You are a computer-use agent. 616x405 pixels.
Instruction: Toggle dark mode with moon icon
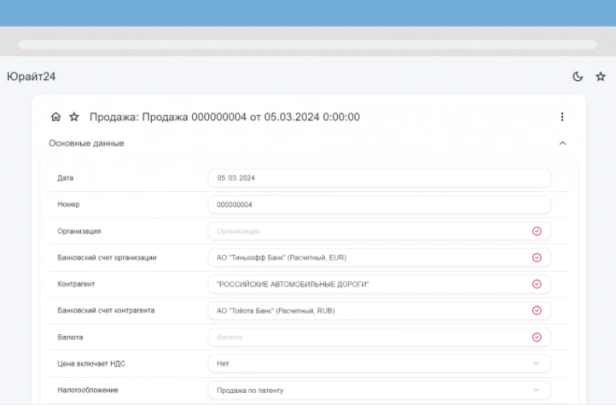(x=577, y=77)
